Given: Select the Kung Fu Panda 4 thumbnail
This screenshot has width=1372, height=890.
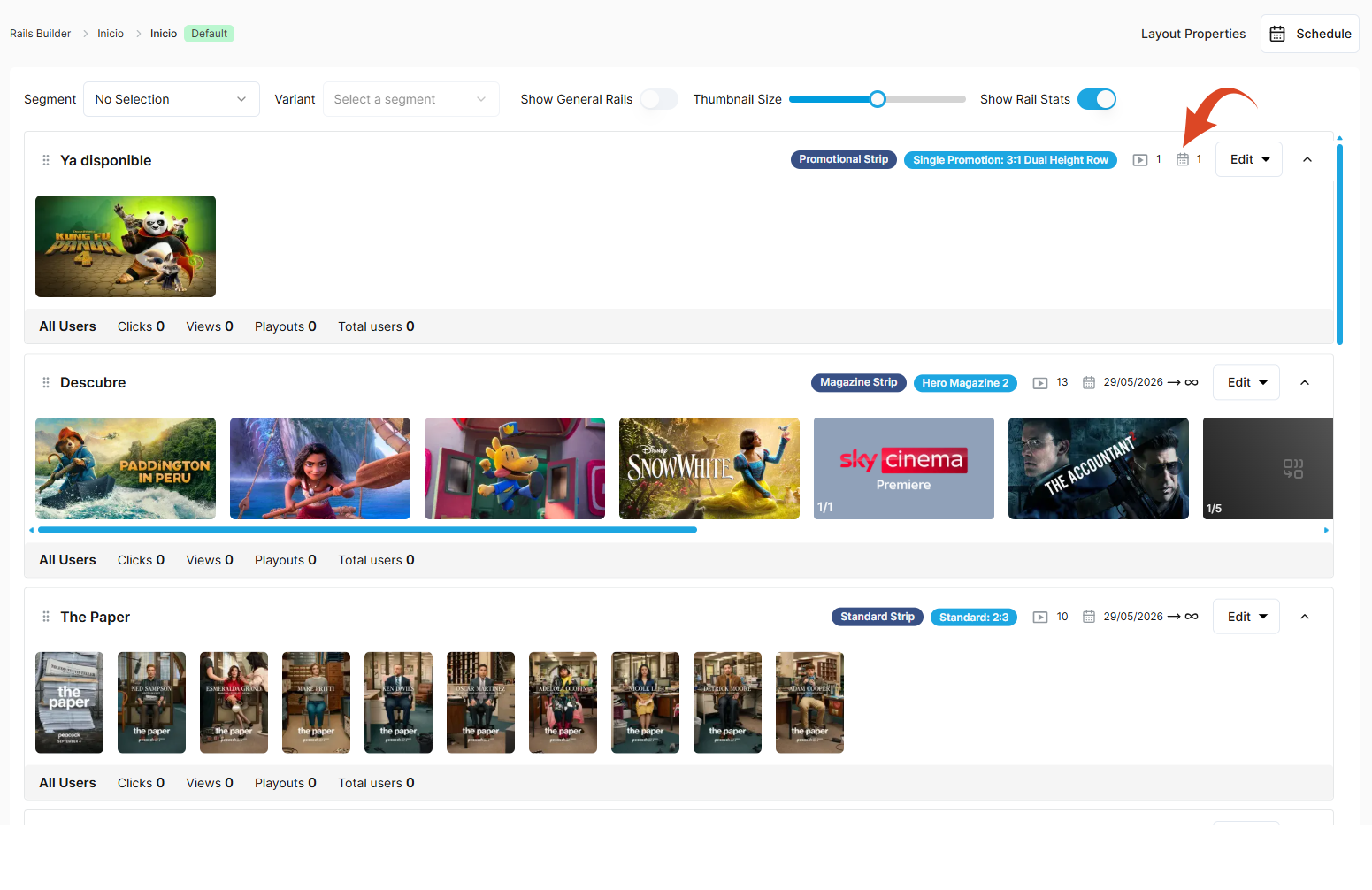Looking at the screenshot, I should [x=126, y=246].
